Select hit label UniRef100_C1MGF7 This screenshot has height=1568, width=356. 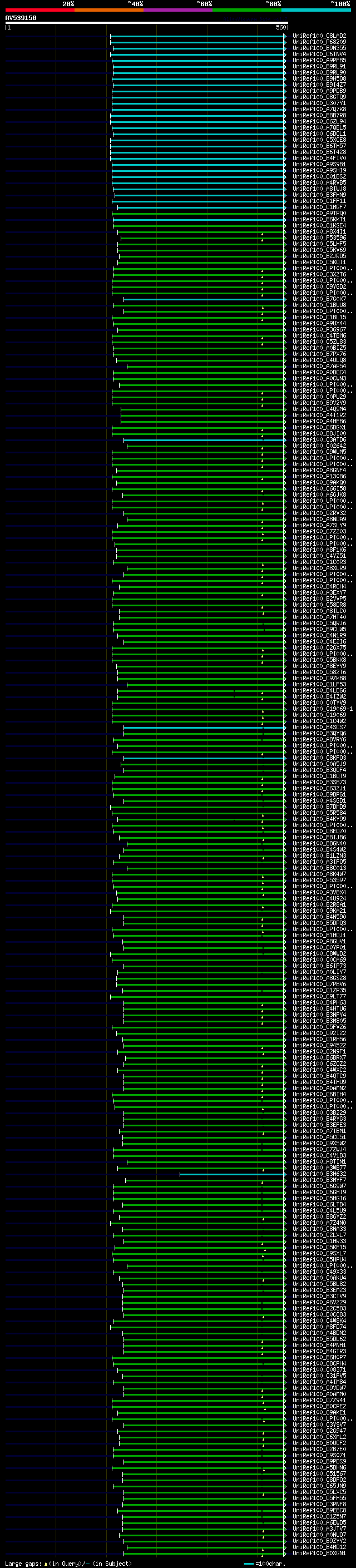pyautogui.click(x=319, y=207)
